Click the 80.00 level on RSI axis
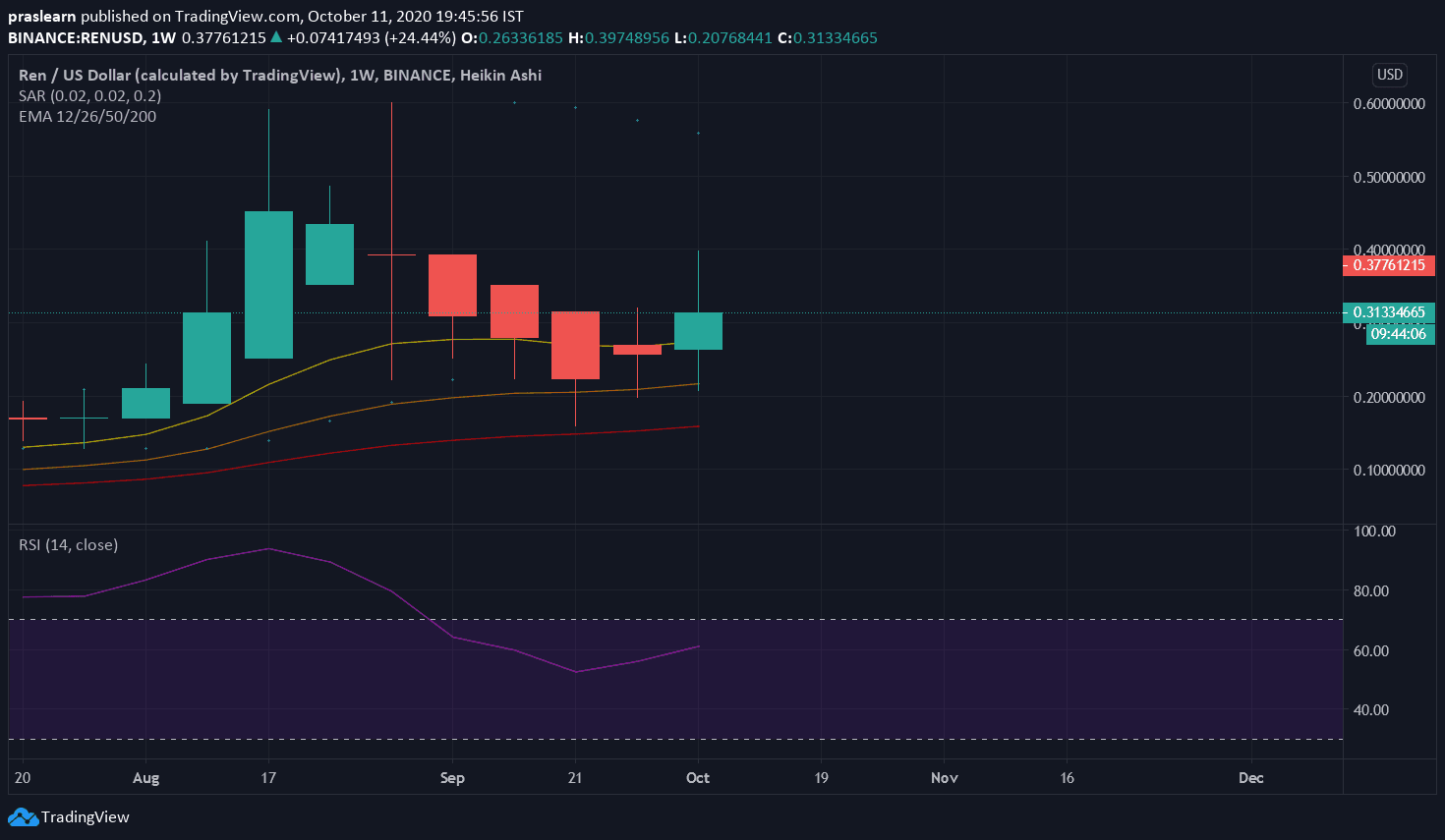This screenshot has height=840, width=1445. pos(1371,590)
